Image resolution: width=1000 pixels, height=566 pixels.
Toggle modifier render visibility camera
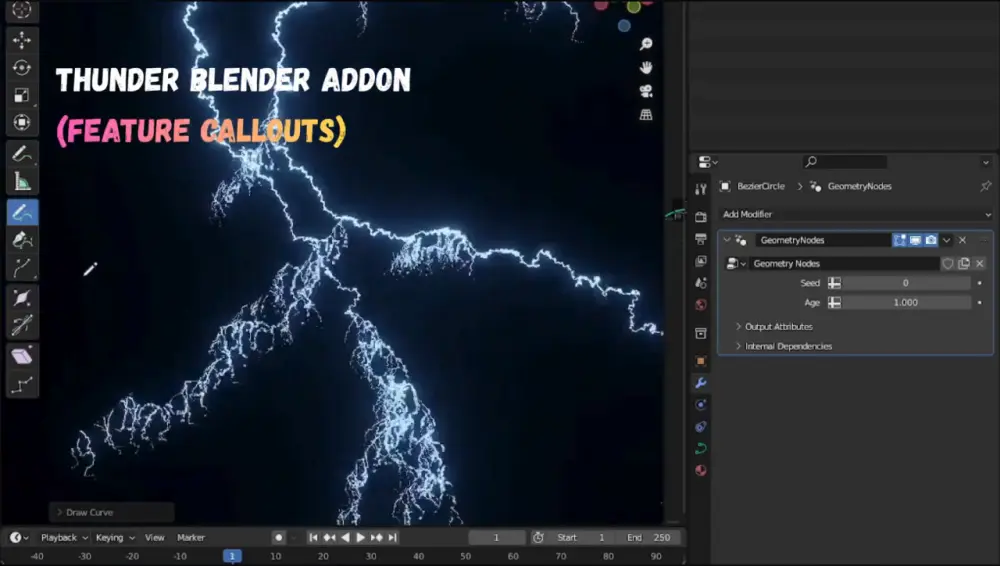pyautogui.click(x=931, y=240)
